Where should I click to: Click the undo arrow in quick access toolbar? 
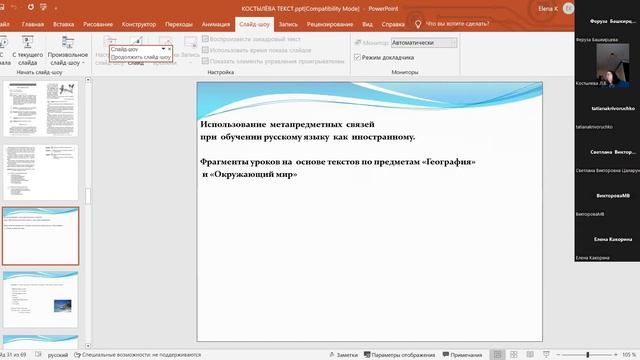(13, 7)
